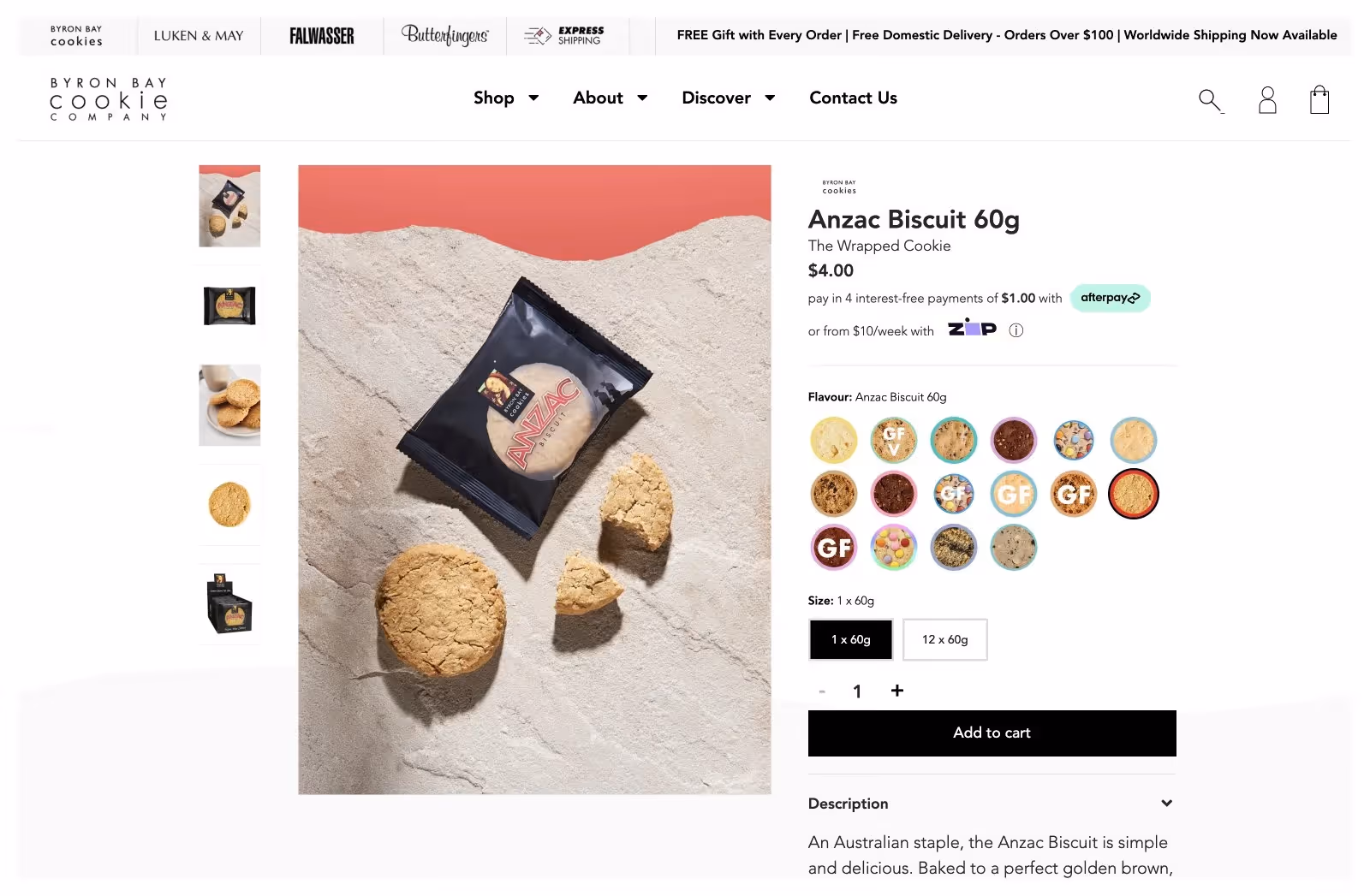Expand the Shop dropdown menu
Image resolution: width=1370 pixels, height=896 pixels.
coord(506,98)
